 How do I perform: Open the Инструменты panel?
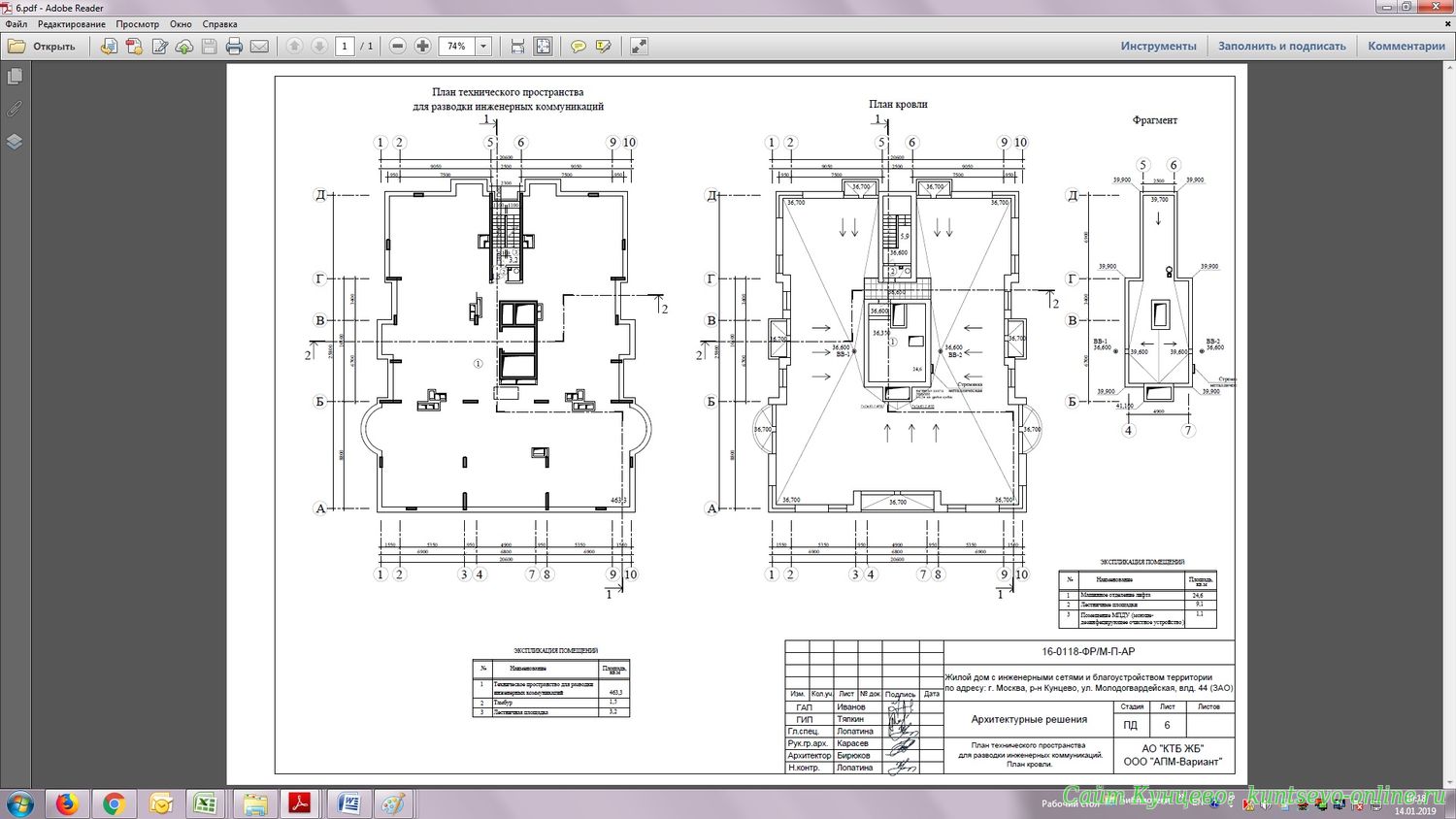coord(1158,46)
